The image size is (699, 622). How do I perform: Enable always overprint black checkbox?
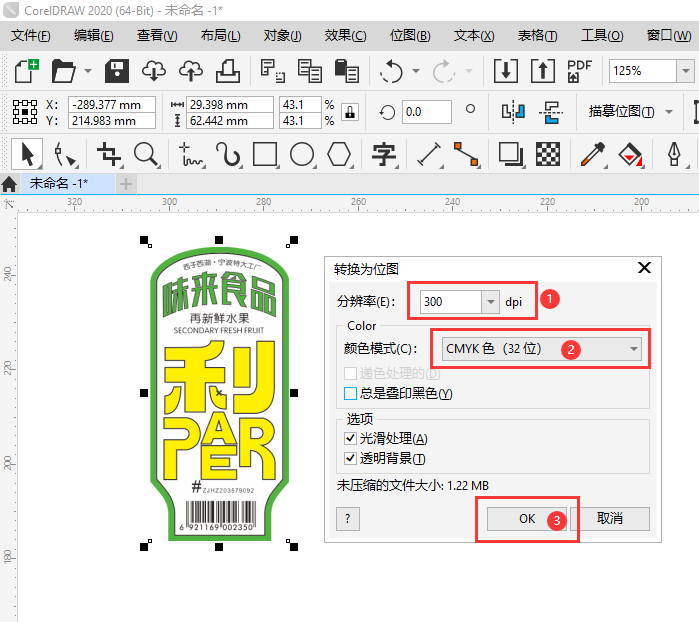click(350, 394)
